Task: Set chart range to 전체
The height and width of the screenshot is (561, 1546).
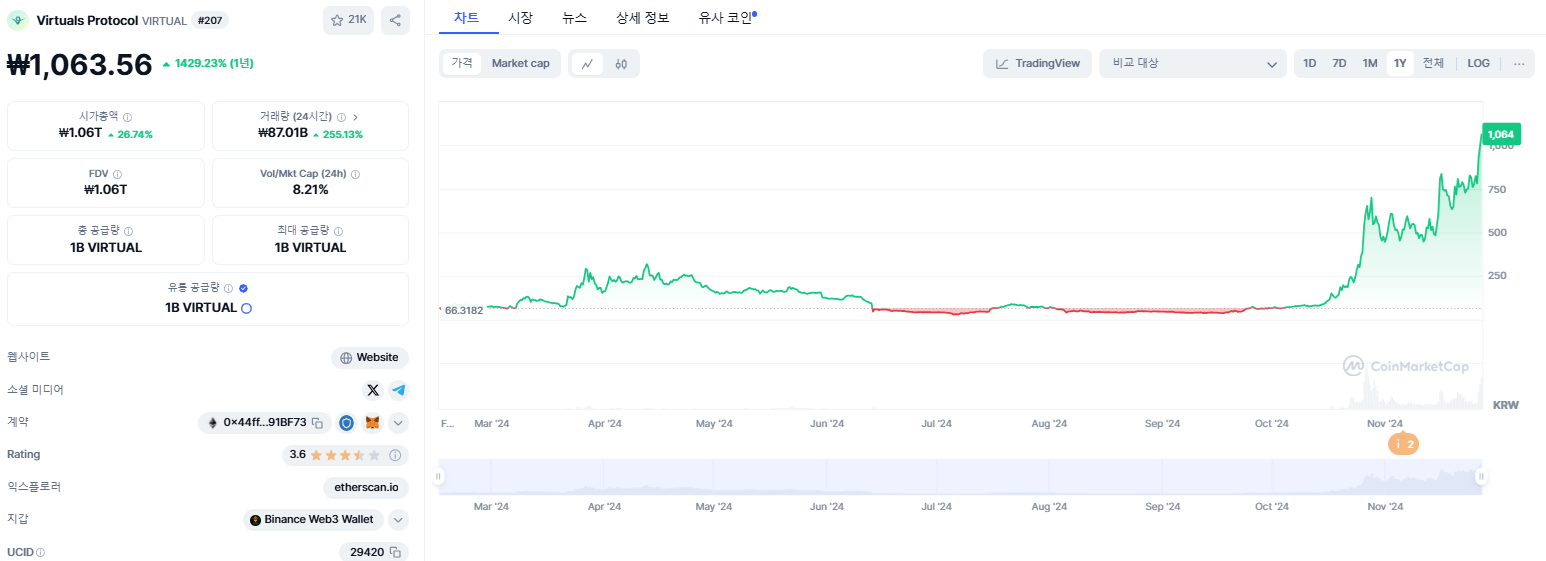Action: [1433, 63]
